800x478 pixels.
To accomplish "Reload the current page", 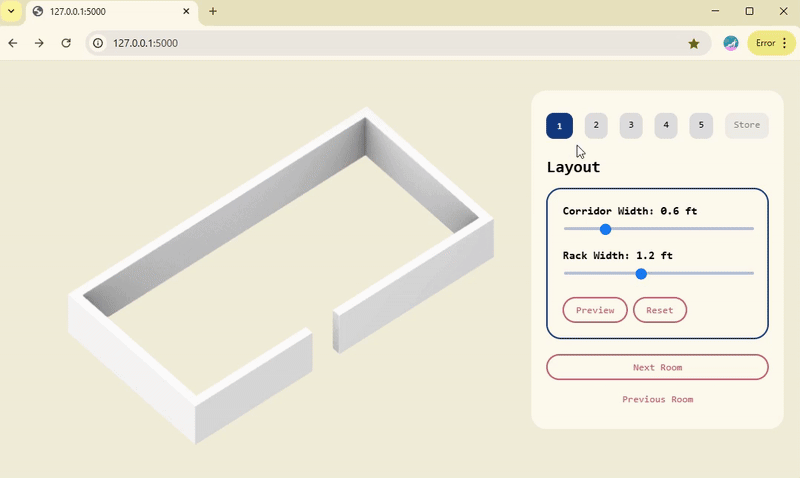I will coord(66,43).
